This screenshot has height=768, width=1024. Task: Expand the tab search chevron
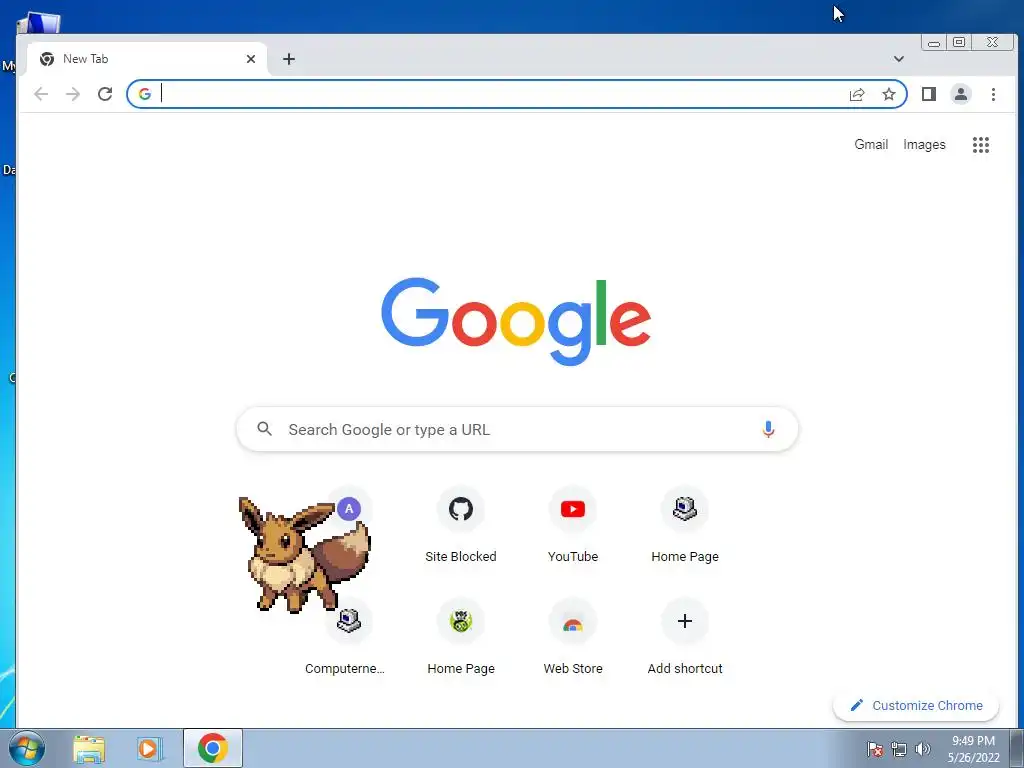pos(899,59)
